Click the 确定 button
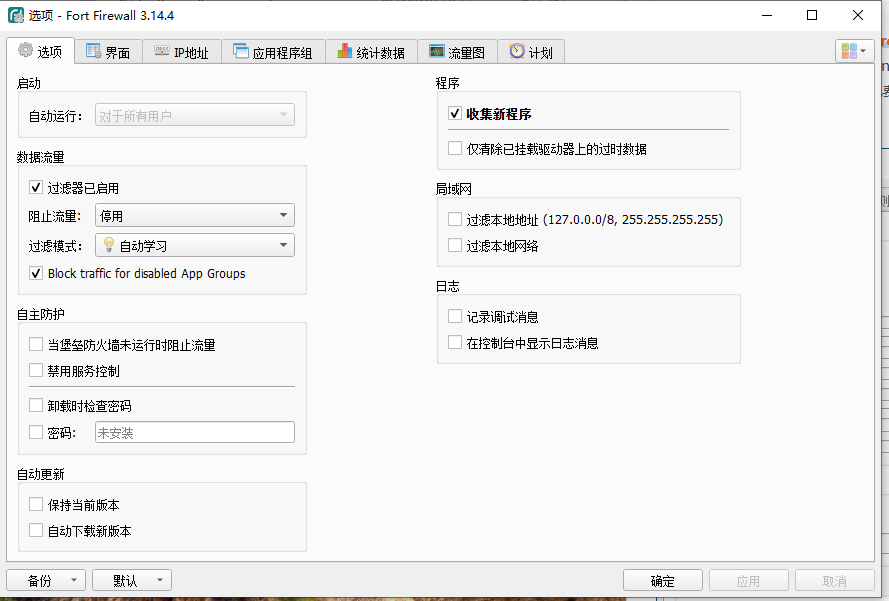 [662, 580]
